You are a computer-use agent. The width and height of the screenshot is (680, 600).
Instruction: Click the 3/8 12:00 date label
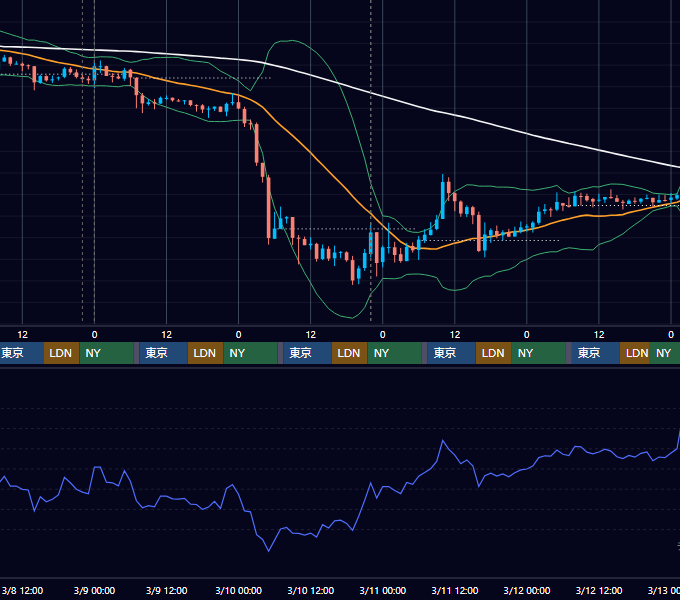tap(22, 590)
